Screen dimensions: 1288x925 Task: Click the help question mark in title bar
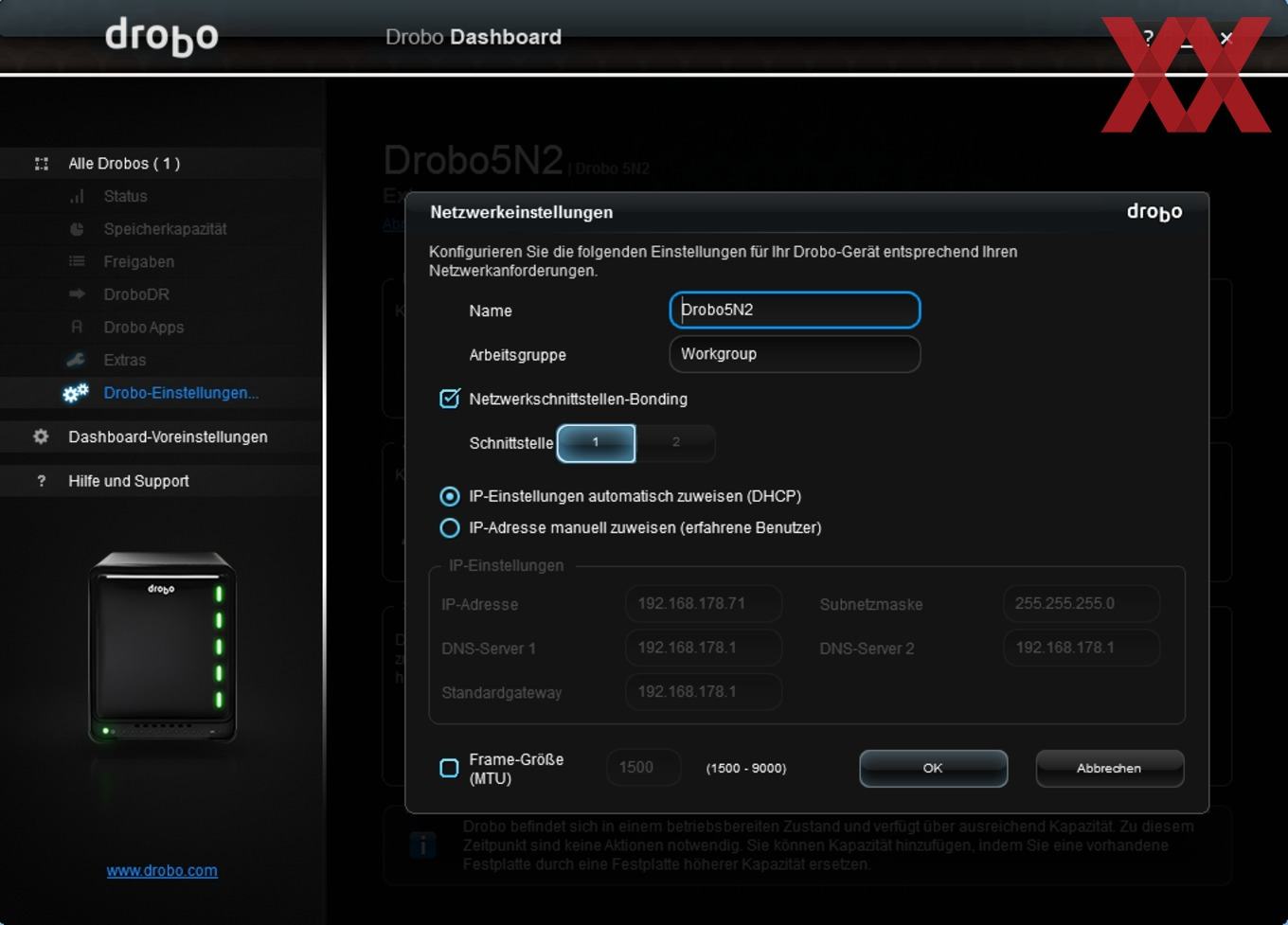pos(1148,37)
